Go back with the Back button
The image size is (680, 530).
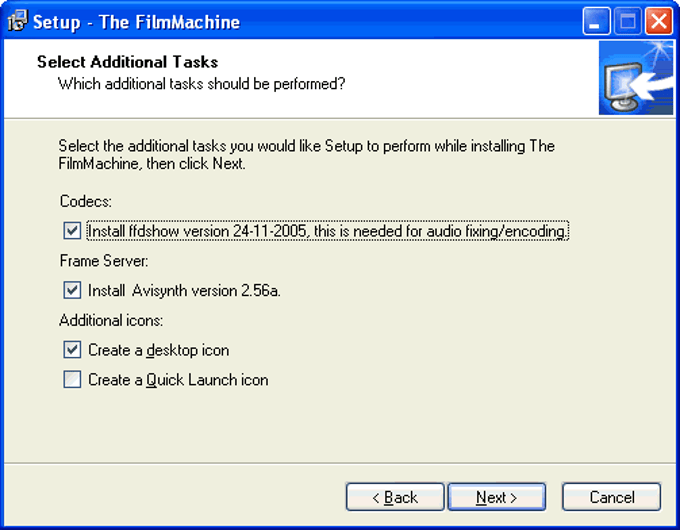pos(395,497)
